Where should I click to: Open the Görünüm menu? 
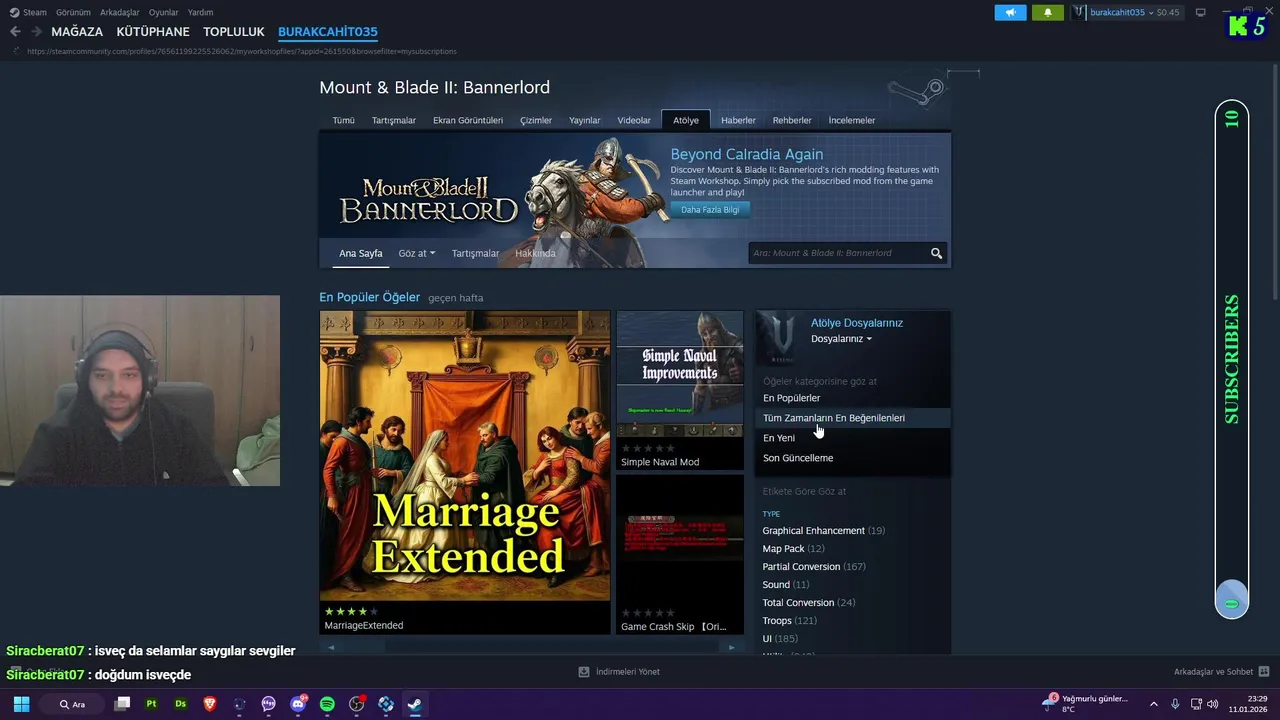73,12
